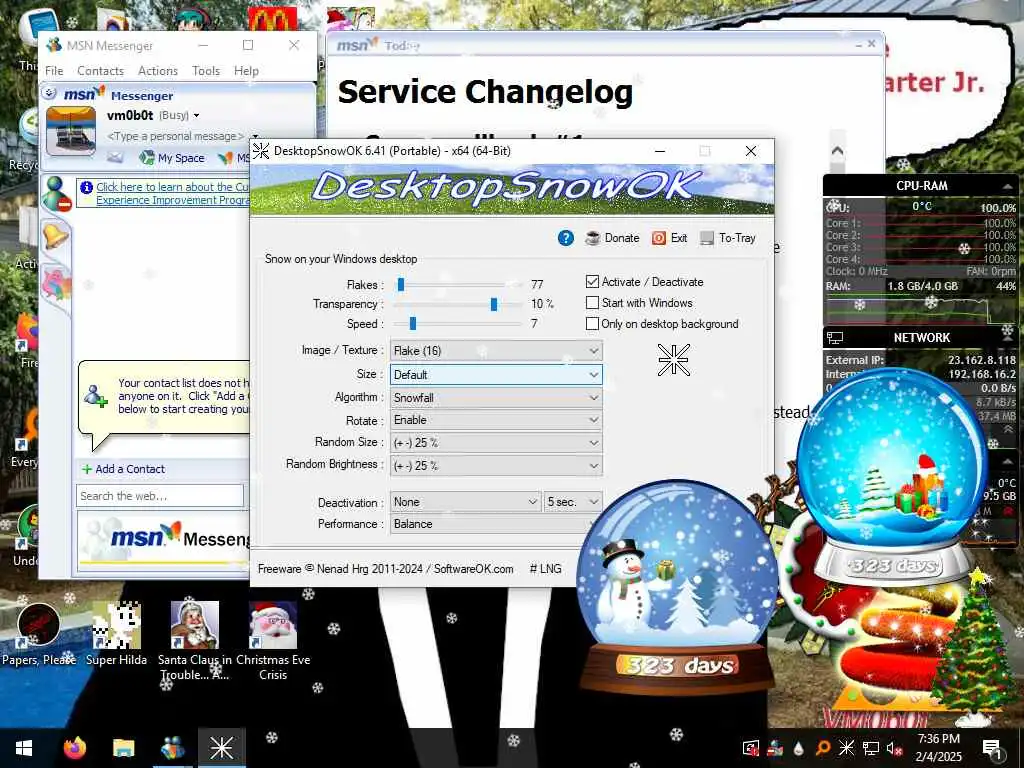
Task: Open the notification center icon
Action: click(x=992, y=748)
